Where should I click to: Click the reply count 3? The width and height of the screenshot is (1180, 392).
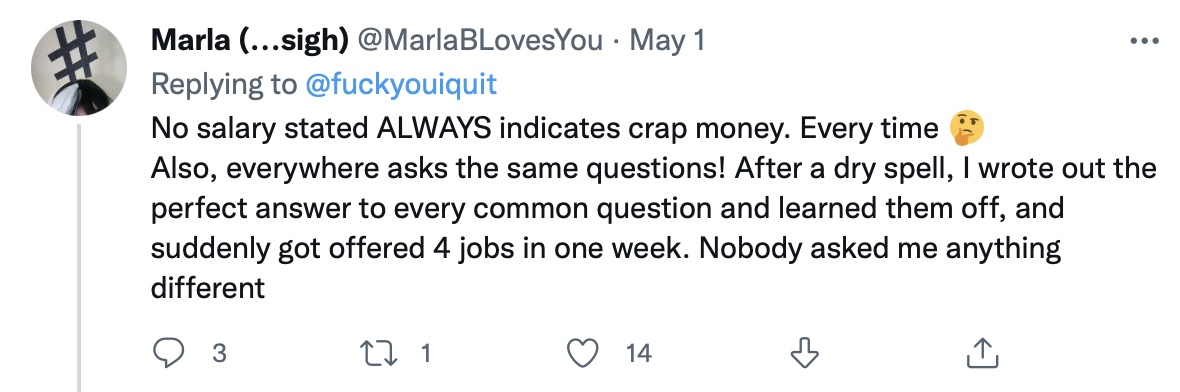coord(219,353)
